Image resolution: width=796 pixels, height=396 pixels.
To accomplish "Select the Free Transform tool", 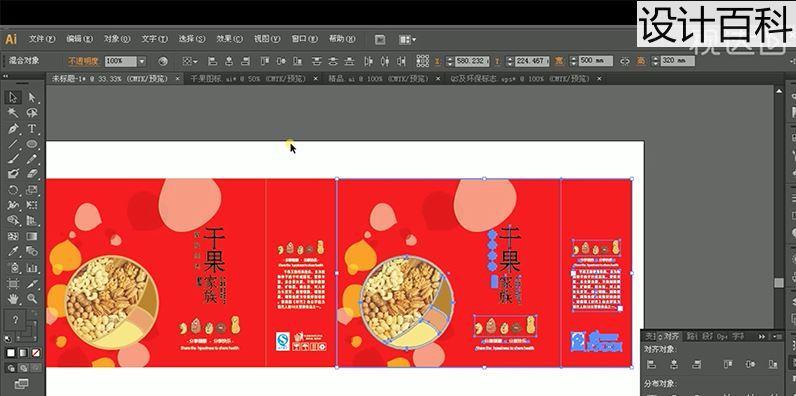I will point(32,205).
